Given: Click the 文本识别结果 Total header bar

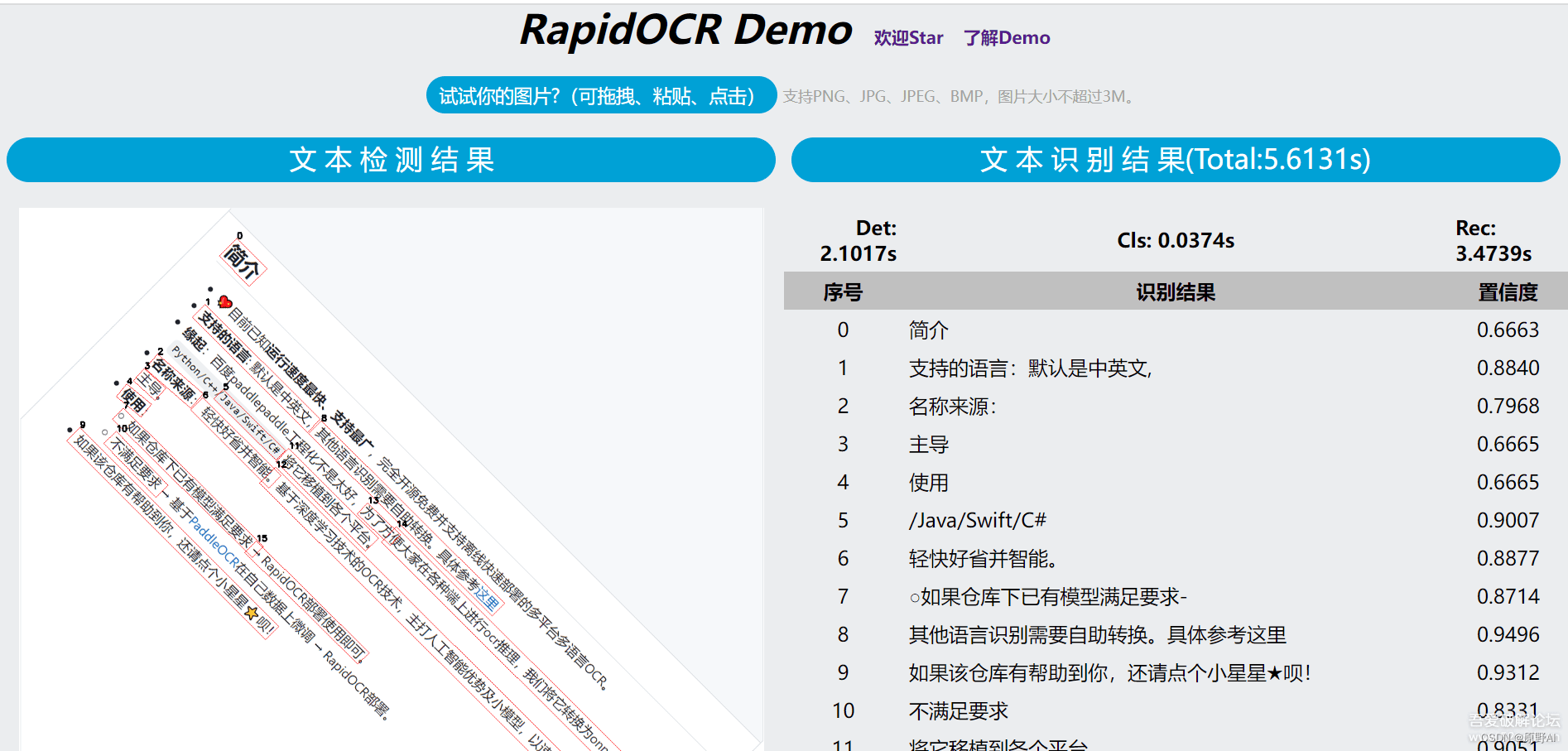Looking at the screenshot, I should click(x=1176, y=160).
